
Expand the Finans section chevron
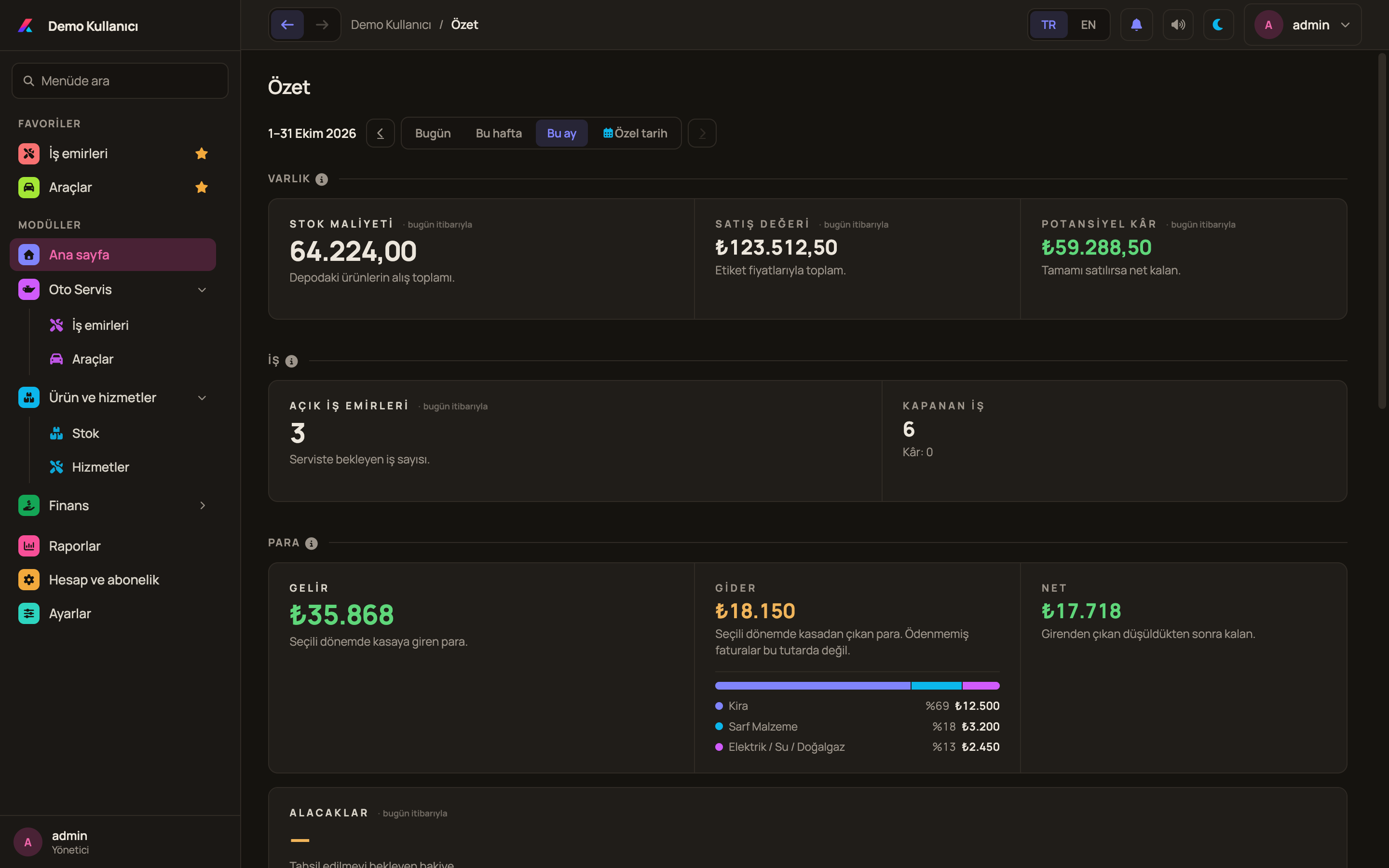coord(202,506)
